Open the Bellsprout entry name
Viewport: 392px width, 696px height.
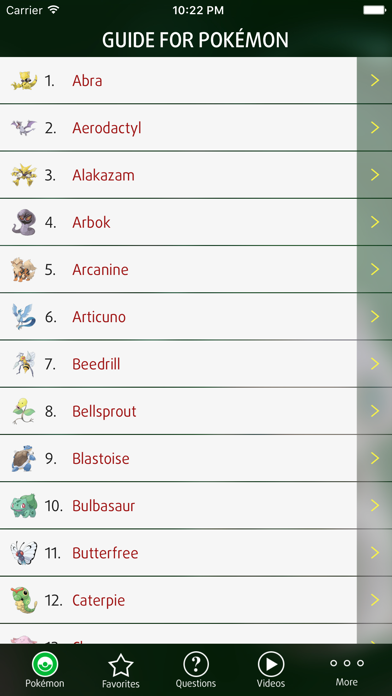pyautogui.click(x=104, y=411)
